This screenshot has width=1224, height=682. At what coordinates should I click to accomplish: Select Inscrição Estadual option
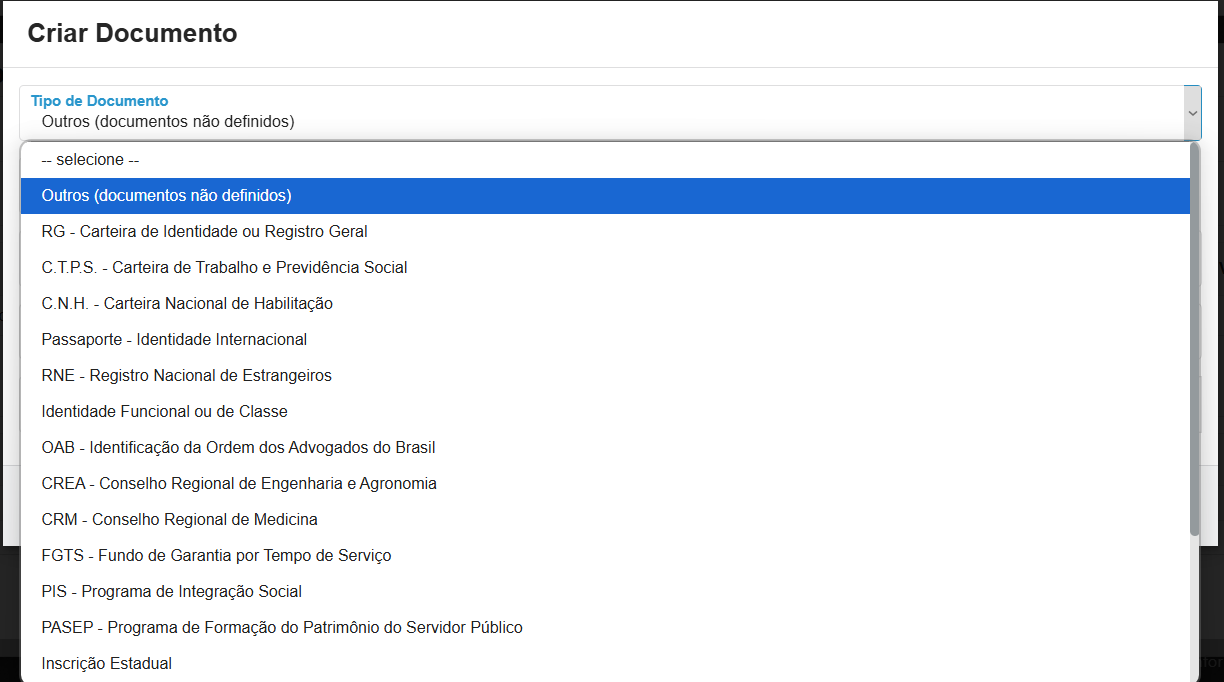tap(106, 664)
